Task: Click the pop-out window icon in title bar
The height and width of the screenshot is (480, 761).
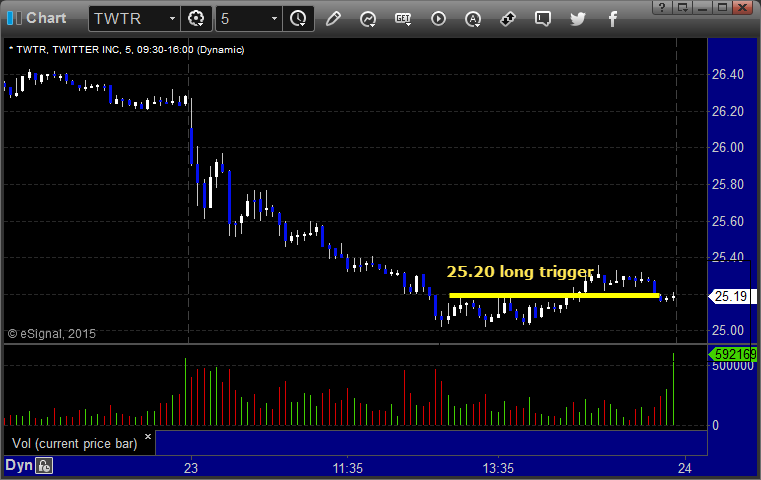Action: [682, 7]
